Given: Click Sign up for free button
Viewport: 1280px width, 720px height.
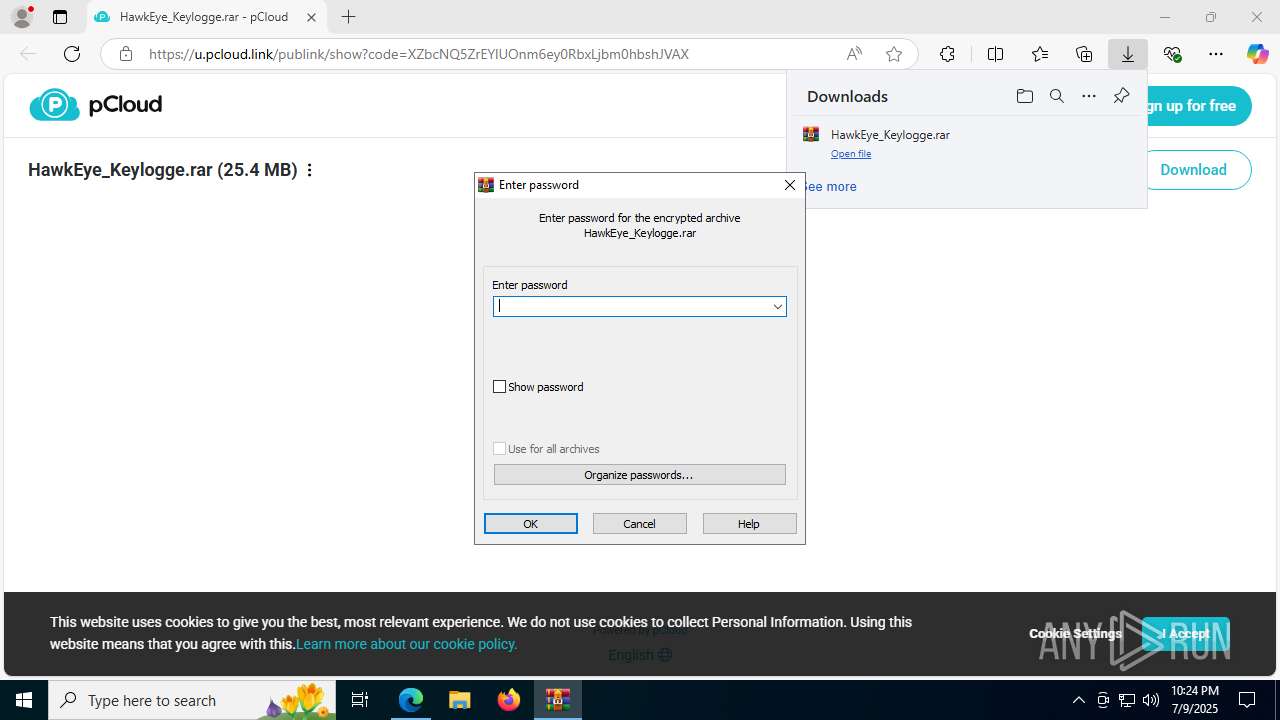Looking at the screenshot, I should [x=1195, y=106].
